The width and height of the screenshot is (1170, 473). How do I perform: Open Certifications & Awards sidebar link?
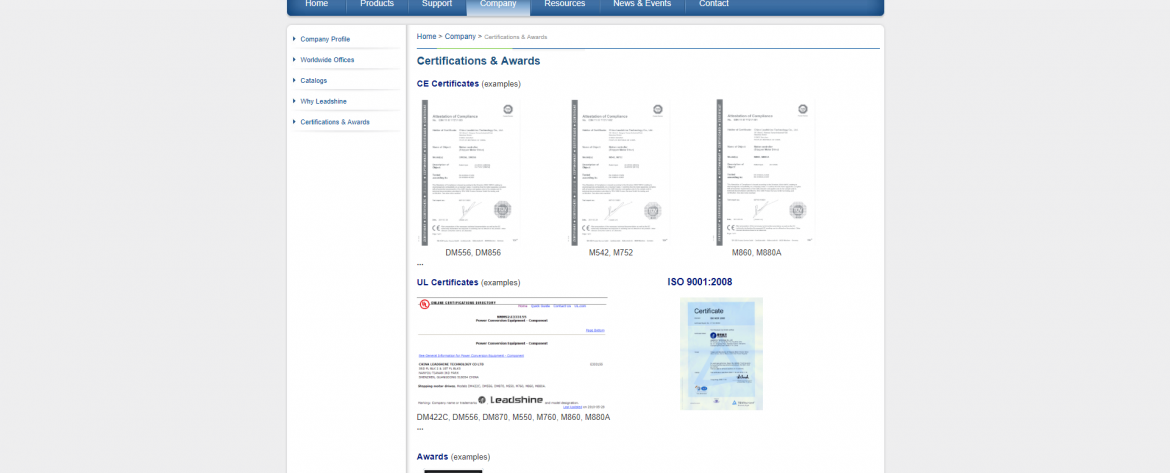coord(335,122)
